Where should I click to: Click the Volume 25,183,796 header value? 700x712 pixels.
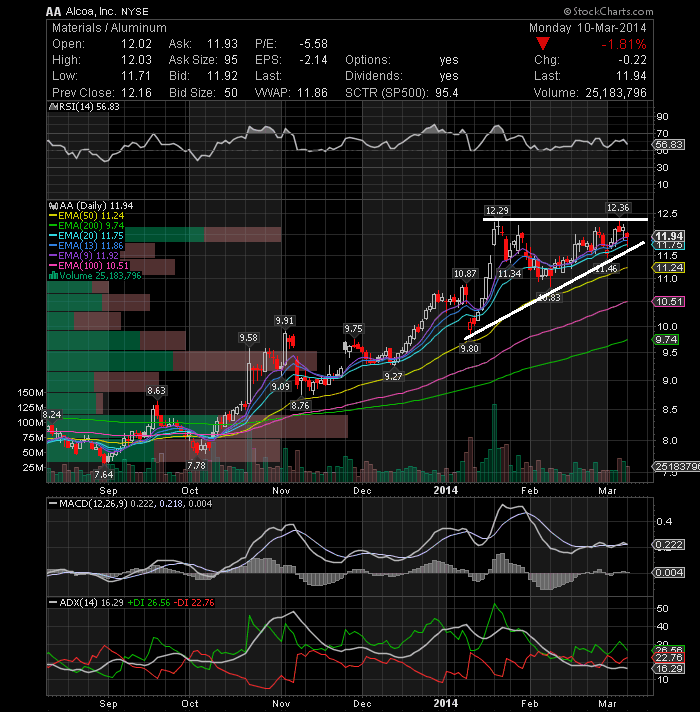(616, 93)
